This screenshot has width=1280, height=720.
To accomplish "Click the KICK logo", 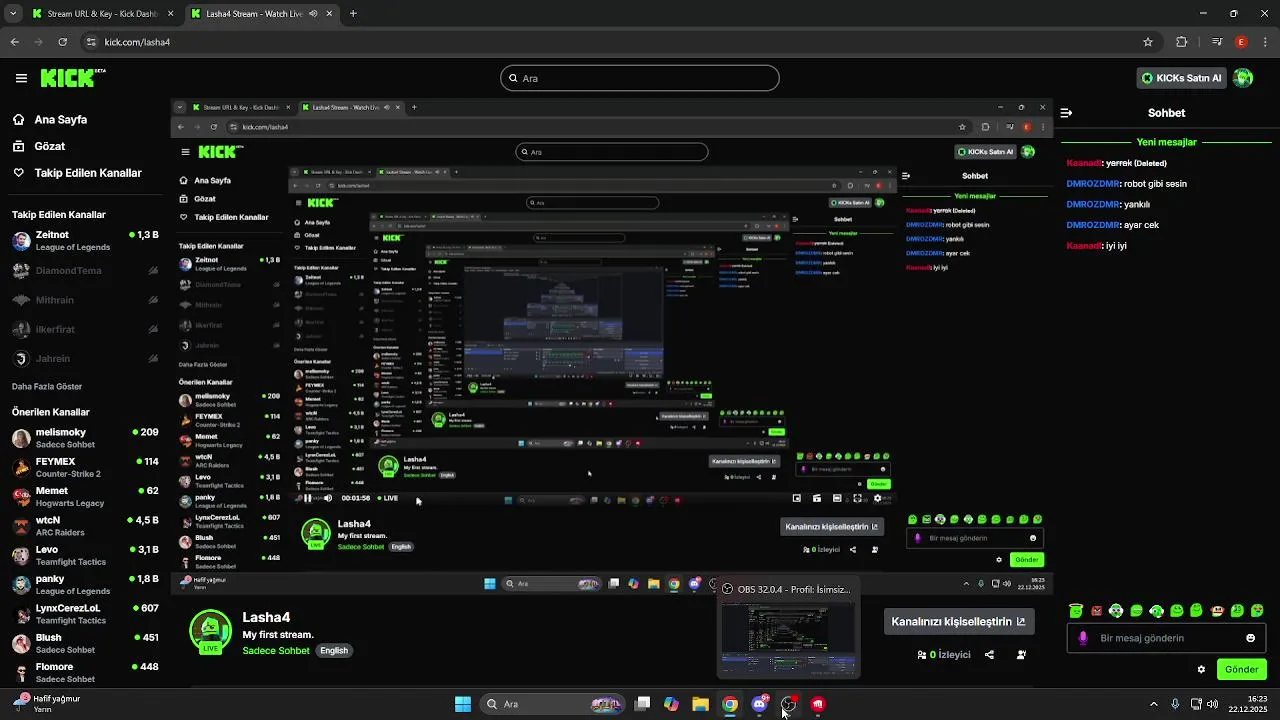I will (x=73, y=78).
